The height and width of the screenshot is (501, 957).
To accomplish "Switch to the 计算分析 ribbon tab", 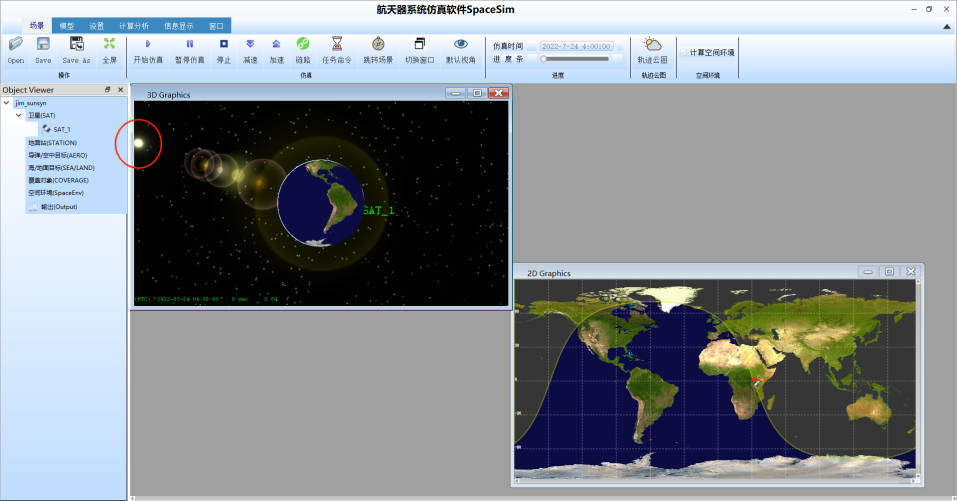I will point(134,26).
